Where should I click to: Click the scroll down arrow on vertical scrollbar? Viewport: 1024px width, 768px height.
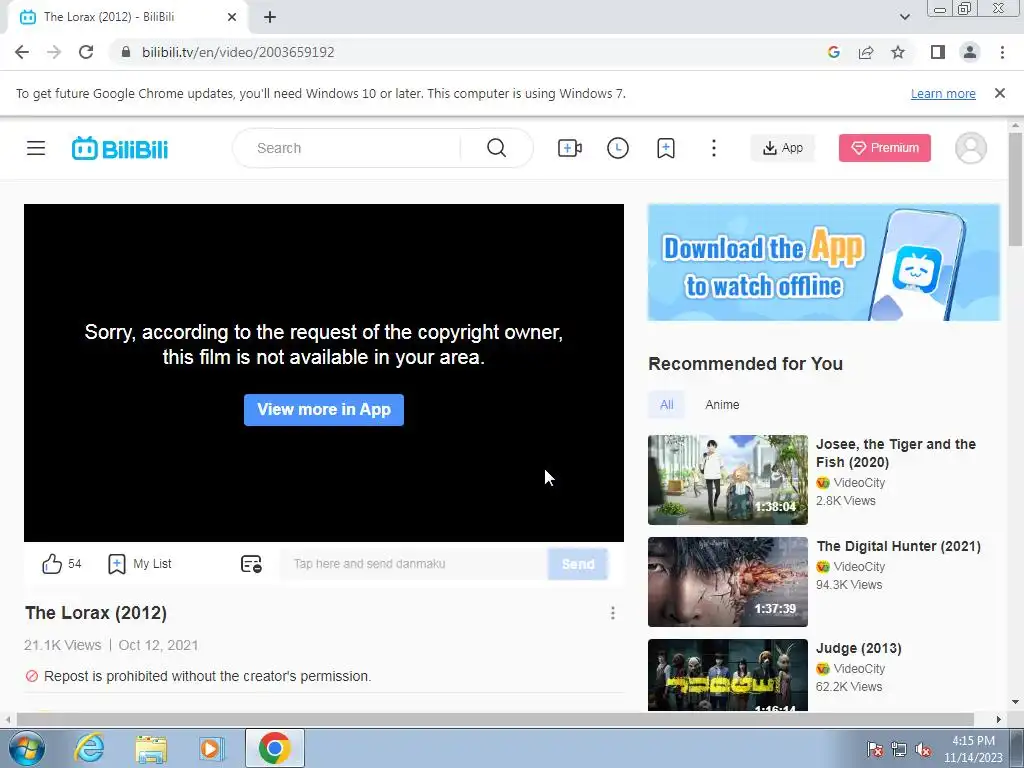coord(1016,702)
